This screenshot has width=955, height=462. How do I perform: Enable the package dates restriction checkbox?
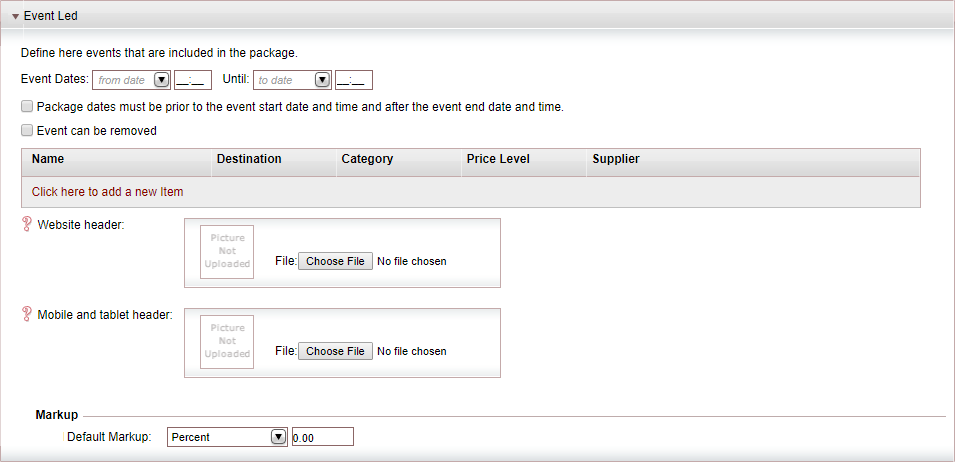tap(27, 107)
